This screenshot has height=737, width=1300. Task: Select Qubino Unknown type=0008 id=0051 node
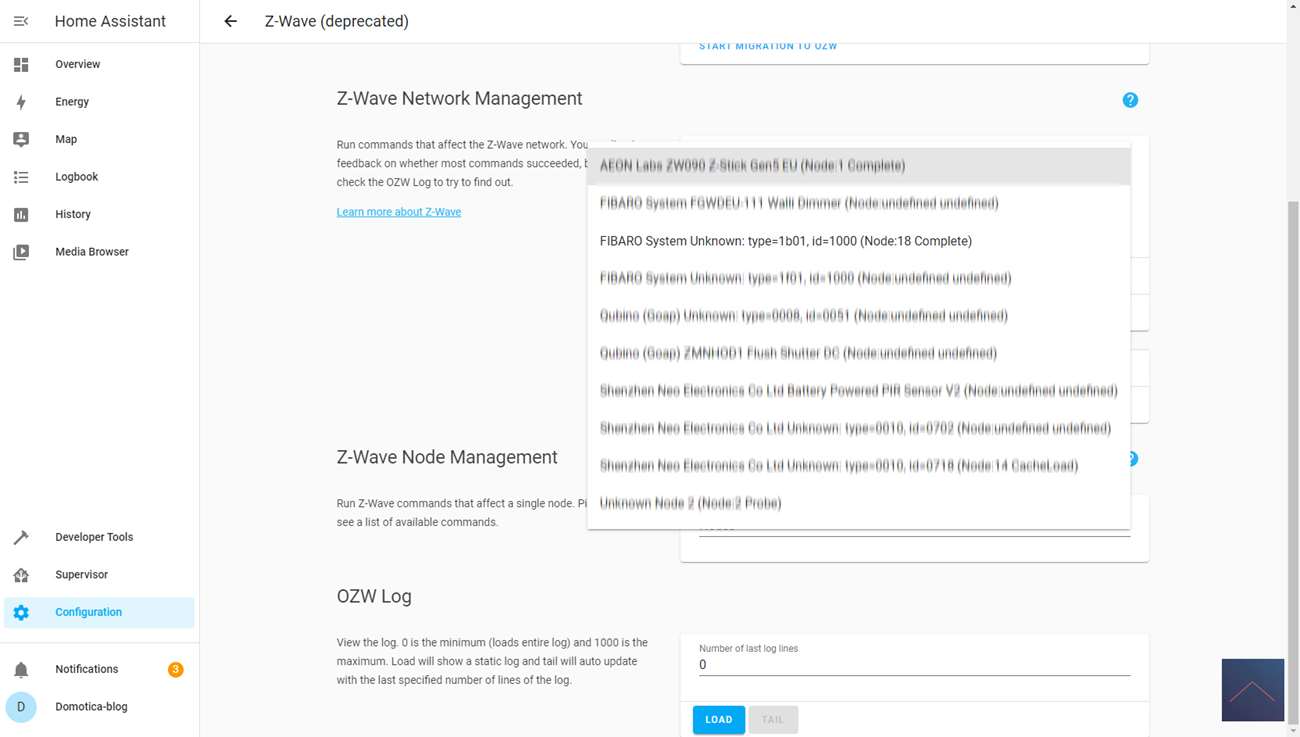click(x=859, y=316)
